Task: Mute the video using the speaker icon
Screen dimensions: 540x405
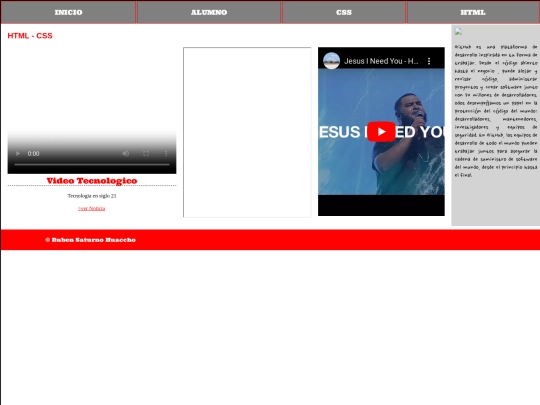Action: click(126, 154)
